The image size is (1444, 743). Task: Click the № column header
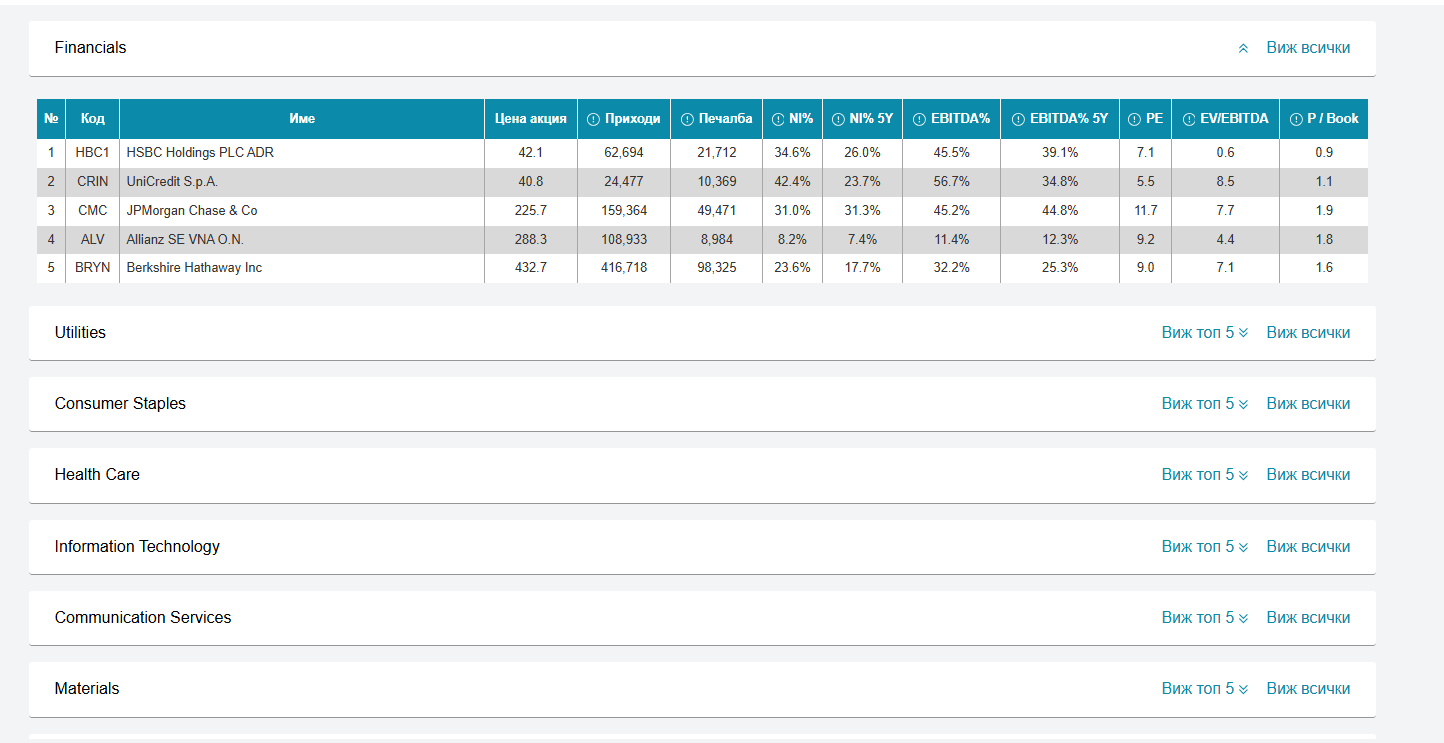tap(51, 119)
